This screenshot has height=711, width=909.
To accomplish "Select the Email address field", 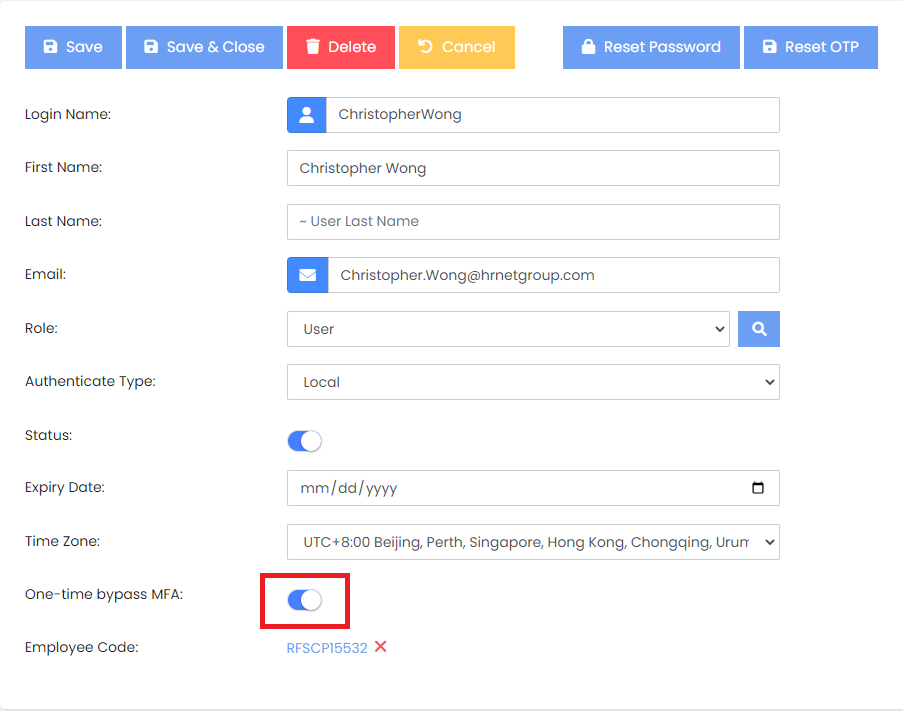I will coord(554,275).
